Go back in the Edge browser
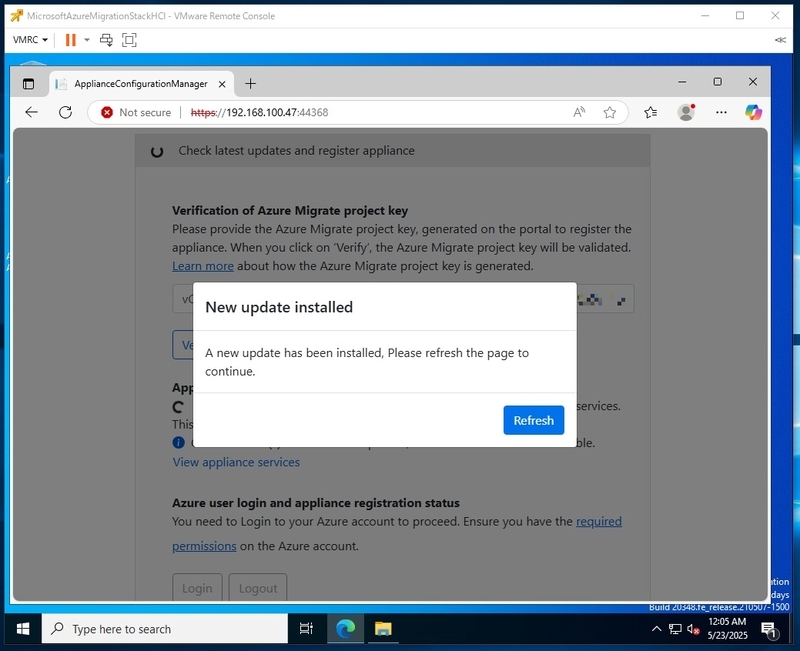Image resolution: width=800 pixels, height=651 pixels. click(32, 112)
